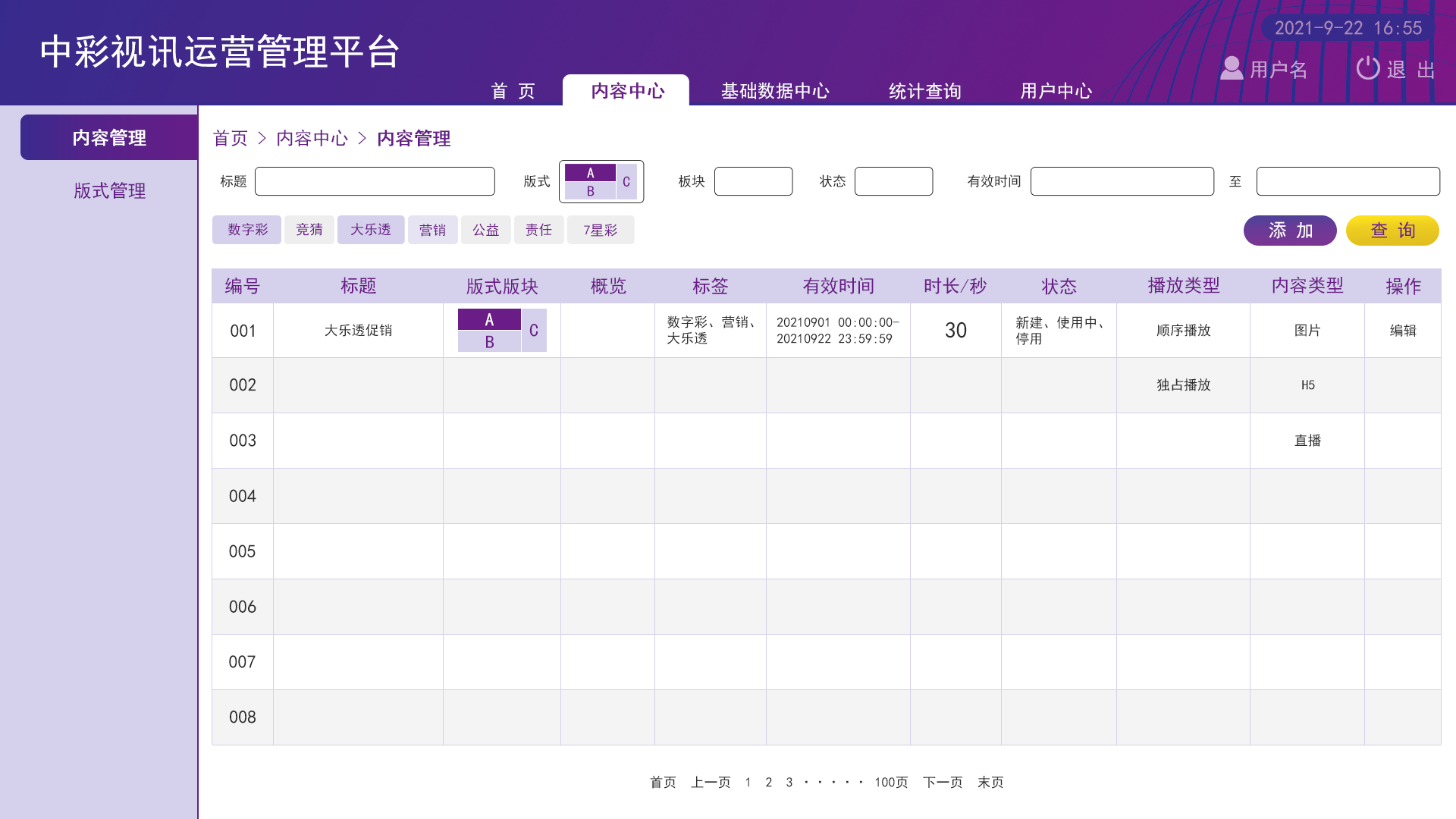Click 内容中心 in the breadcrumb
1456x819 pixels.
(312, 138)
